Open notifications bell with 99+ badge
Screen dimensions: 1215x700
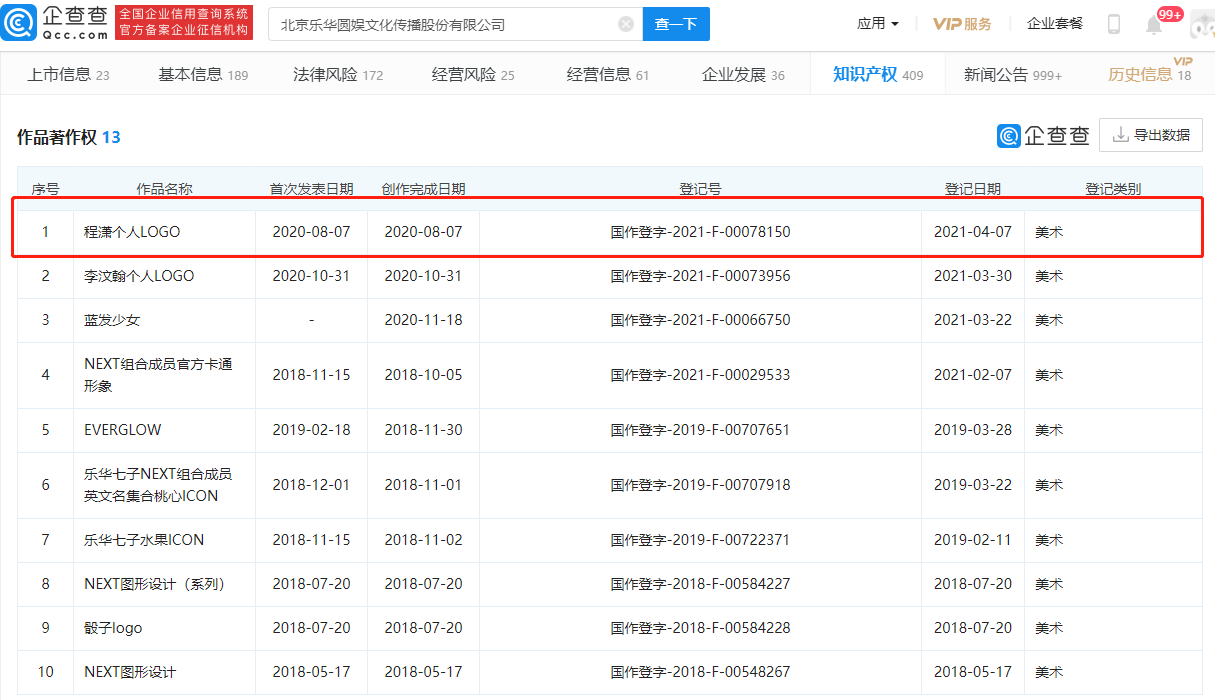[1154, 25]
